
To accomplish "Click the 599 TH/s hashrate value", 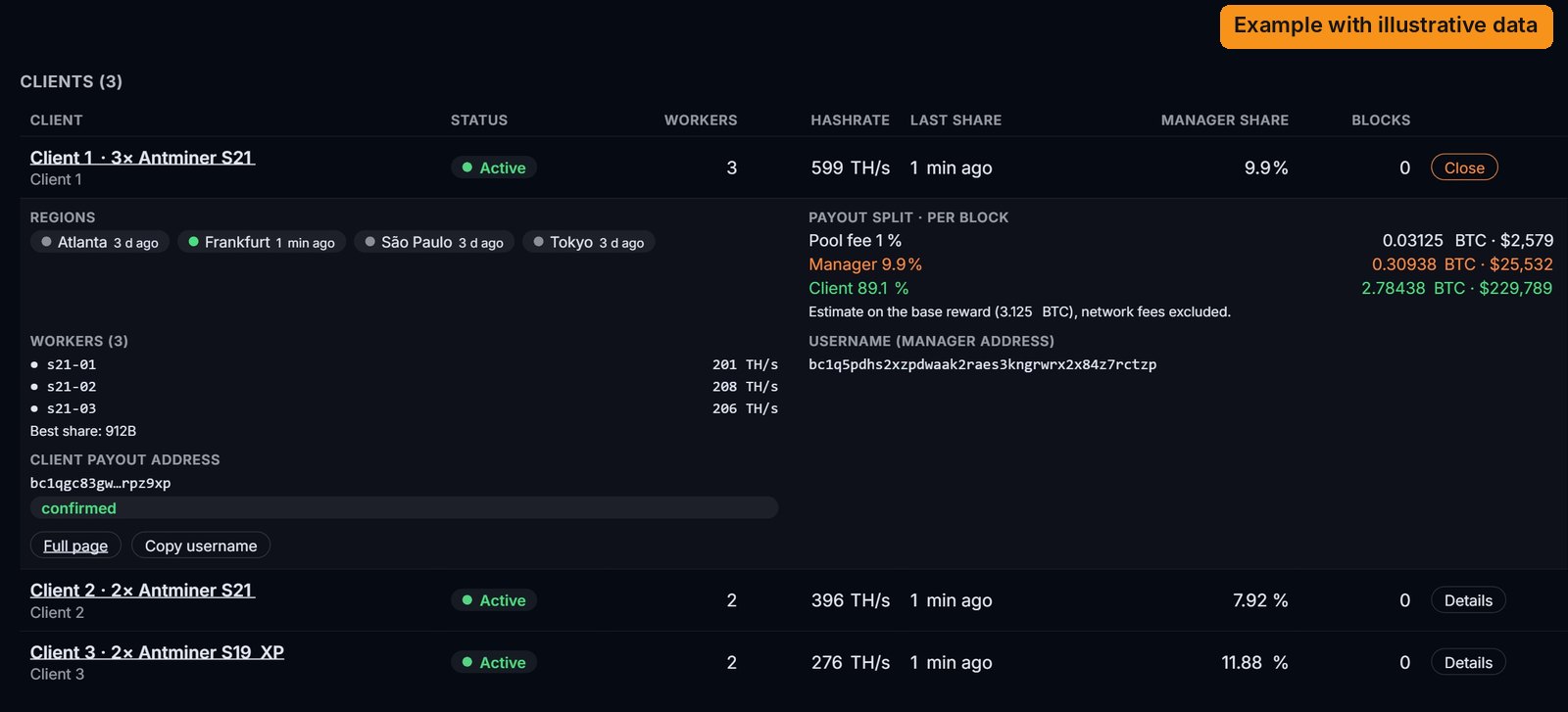I will click(851, 167).
